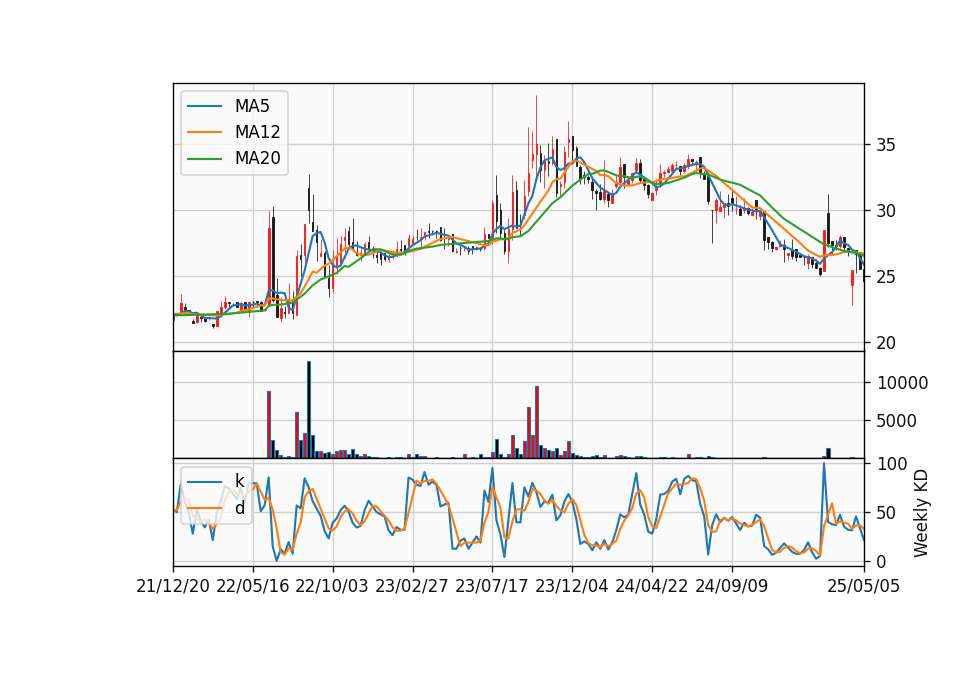Click the green MA20 legend line sample
The image size is (960, 690).
click(x=204, y=158)
